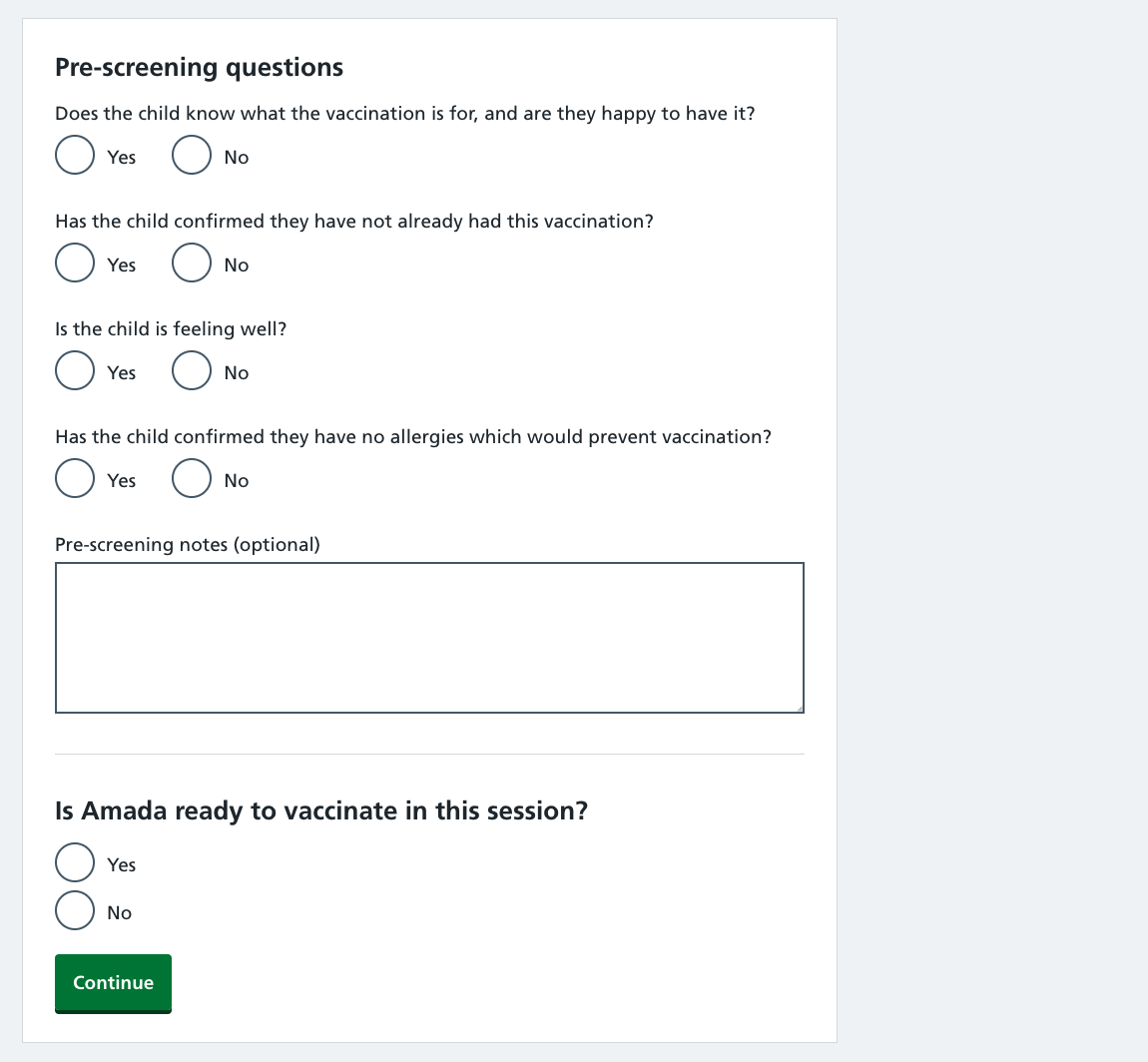Choose Yes for not already had this vaccination
This screenshot has height=1062, width=1148.
tap(75, 263)
